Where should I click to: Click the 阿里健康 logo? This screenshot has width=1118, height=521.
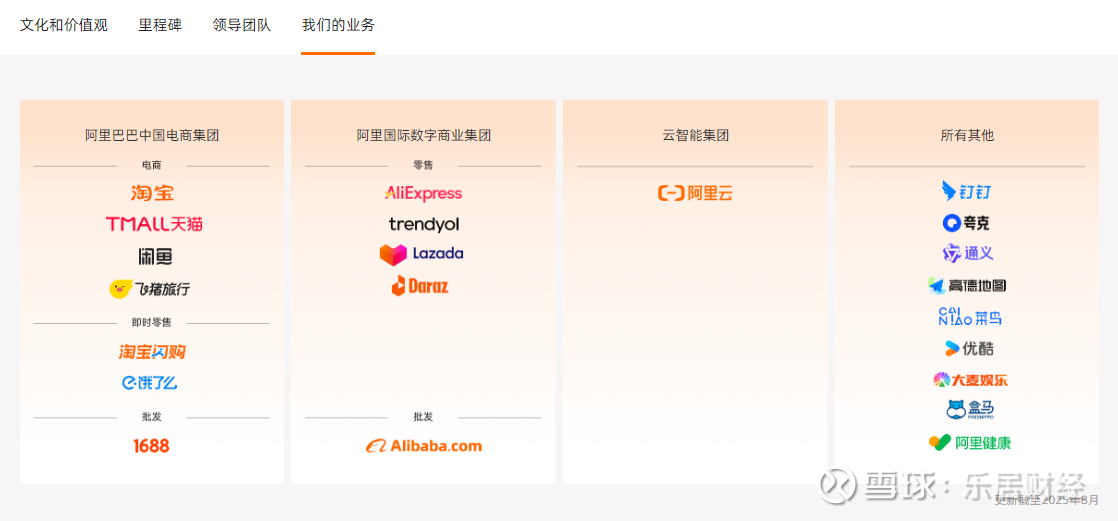pos(970,443)
